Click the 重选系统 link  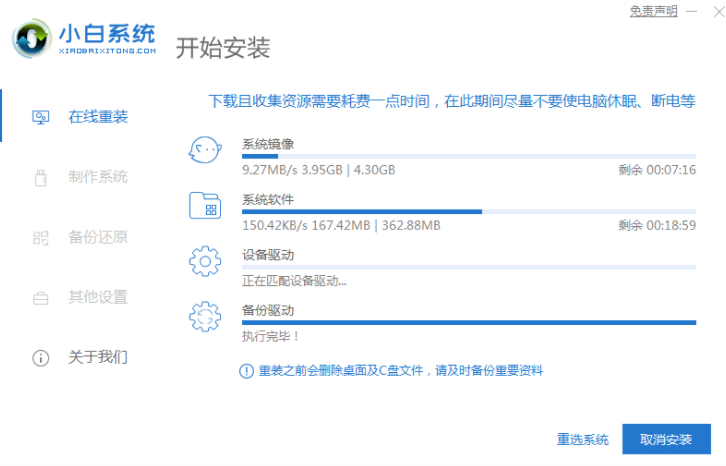(583, 439)
